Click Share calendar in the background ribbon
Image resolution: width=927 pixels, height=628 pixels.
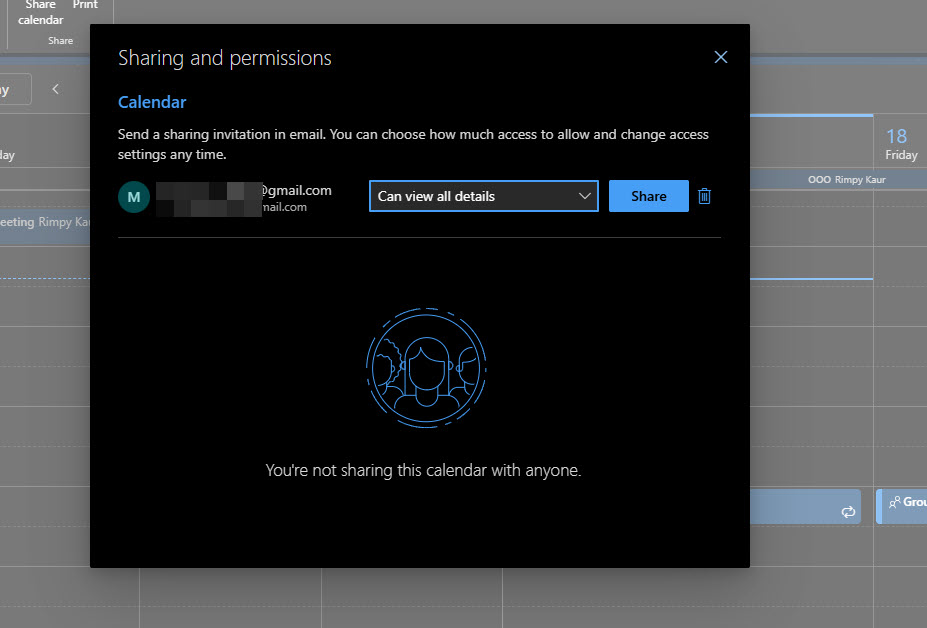(x=40, y=13)
